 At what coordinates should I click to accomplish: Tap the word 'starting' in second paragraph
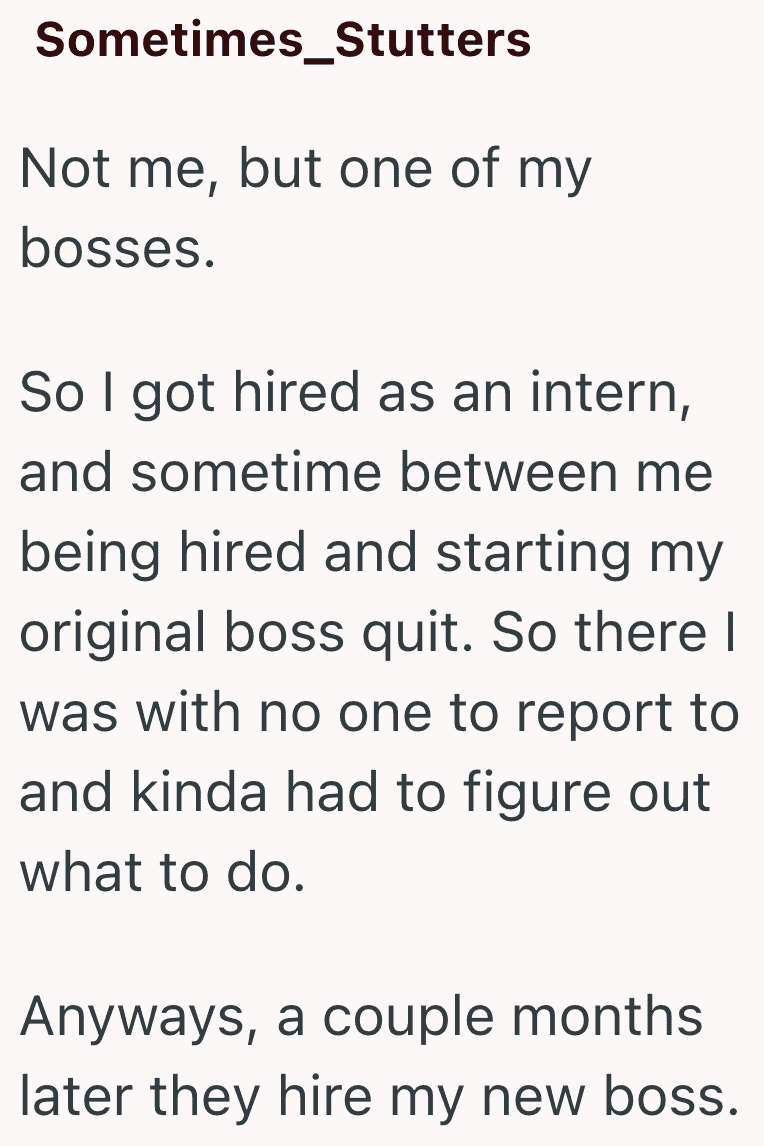534,555
